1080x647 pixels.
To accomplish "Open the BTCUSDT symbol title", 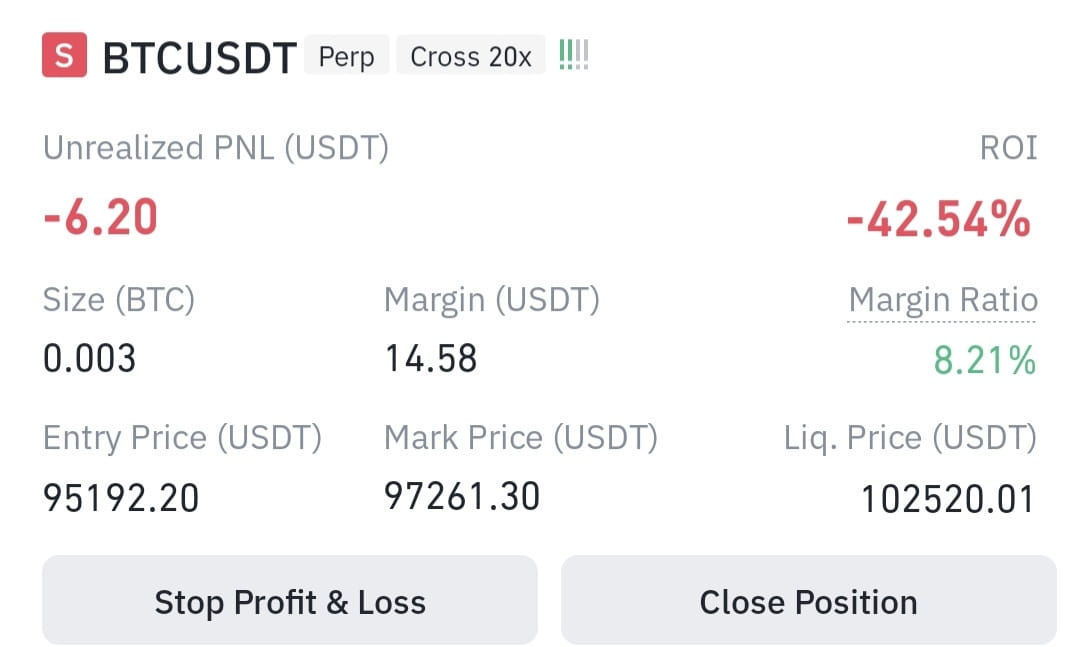I will pyautogui.click(x=200, y=57).
